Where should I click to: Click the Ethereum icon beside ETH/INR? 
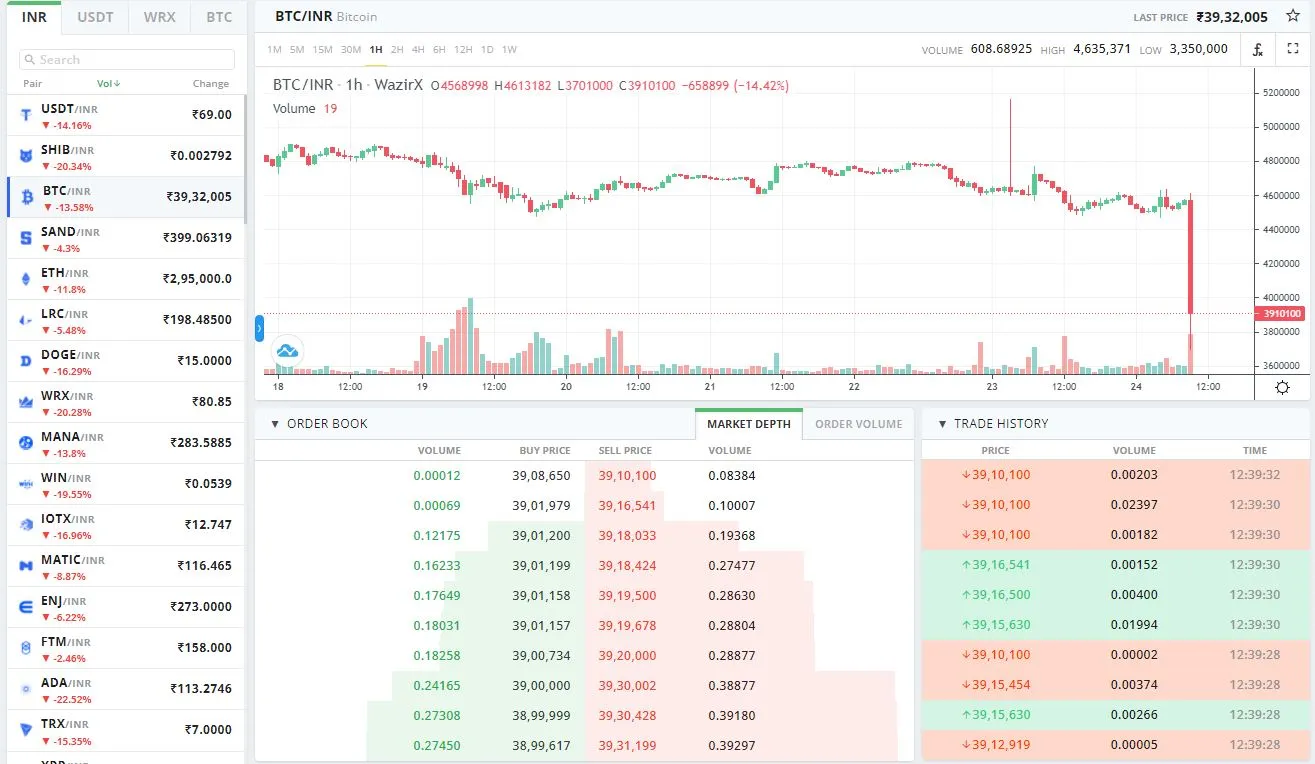coord(24,279)
